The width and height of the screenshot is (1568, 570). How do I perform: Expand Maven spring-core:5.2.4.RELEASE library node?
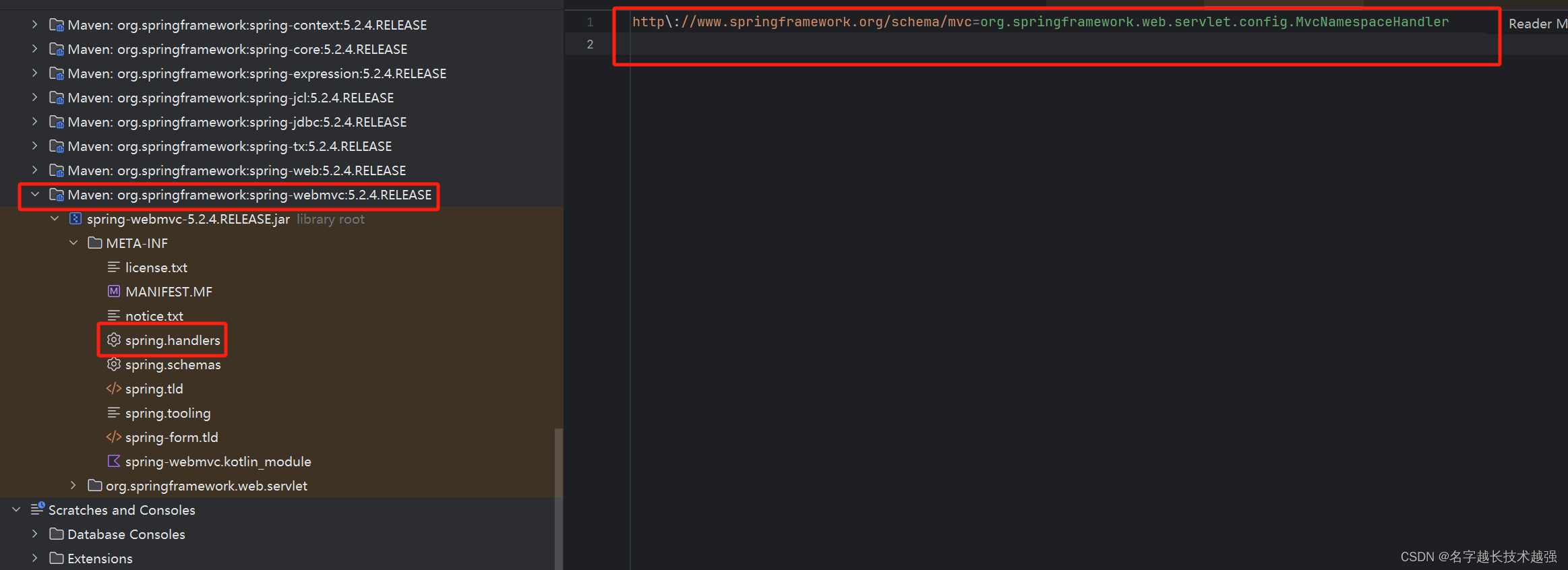34,49
